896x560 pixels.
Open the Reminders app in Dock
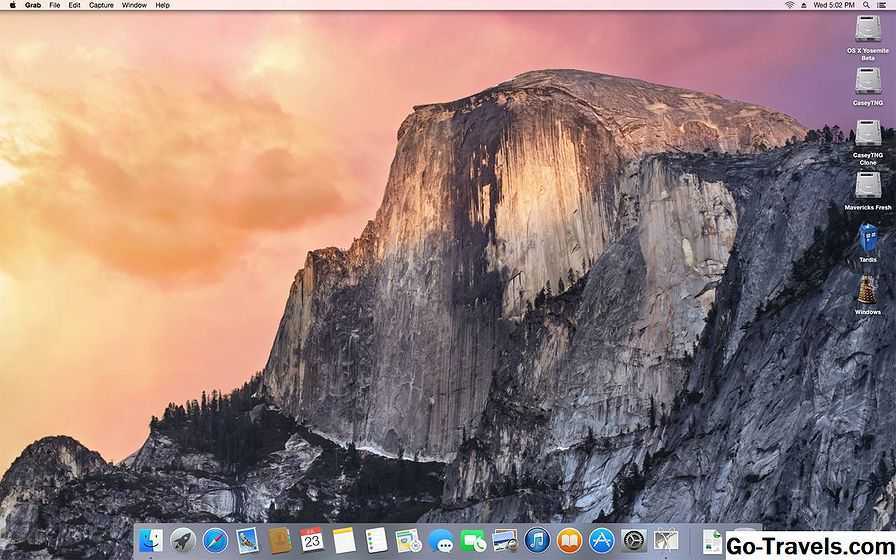[x=376, y=541]
